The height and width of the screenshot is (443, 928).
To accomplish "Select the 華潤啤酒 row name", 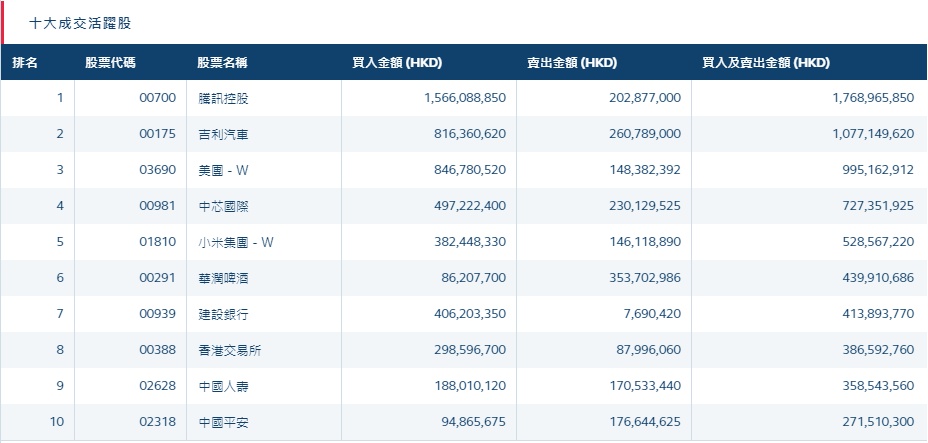I will pos(223,278).
